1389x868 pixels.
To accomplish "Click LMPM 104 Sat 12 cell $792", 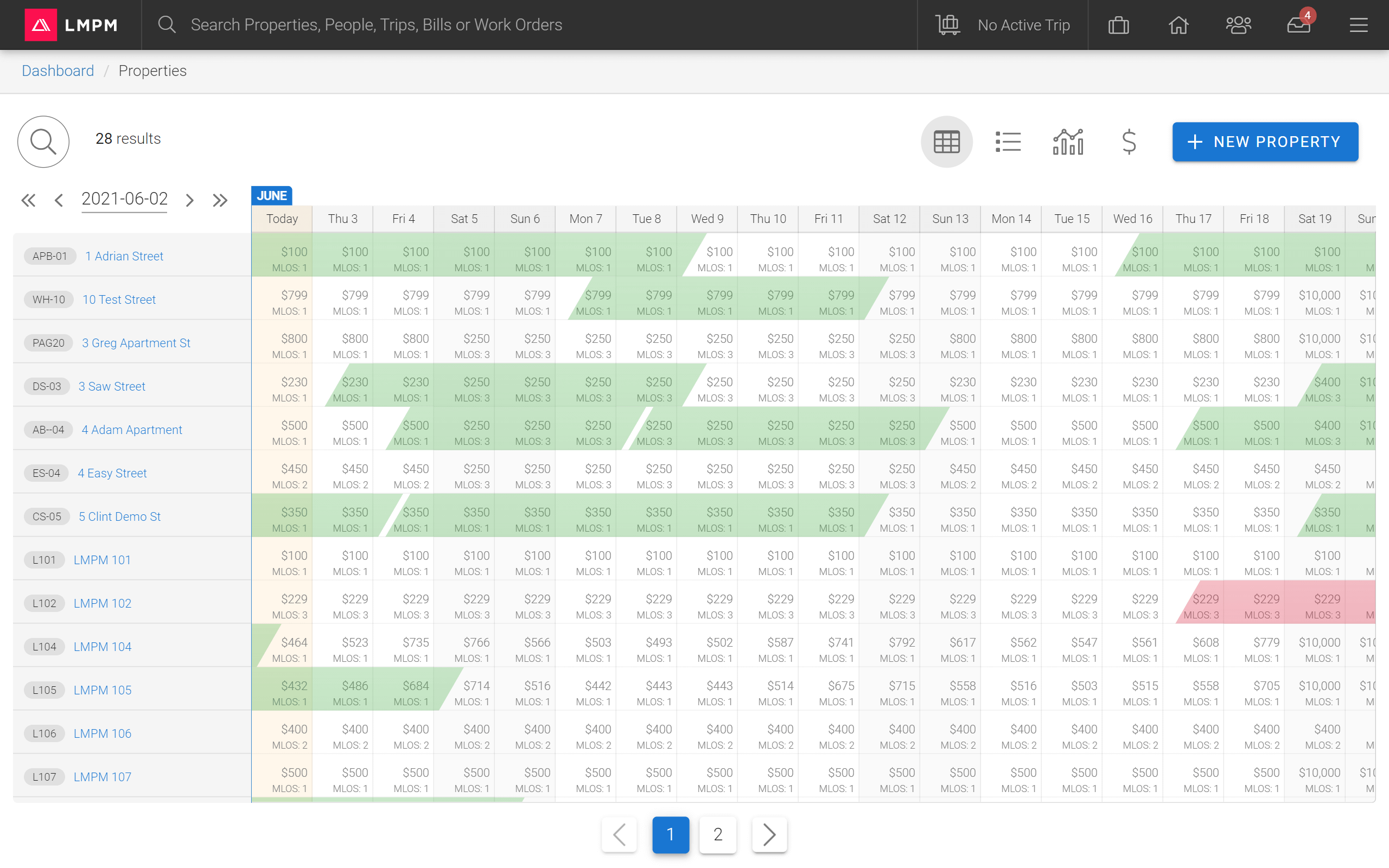I will coord(889,645).
